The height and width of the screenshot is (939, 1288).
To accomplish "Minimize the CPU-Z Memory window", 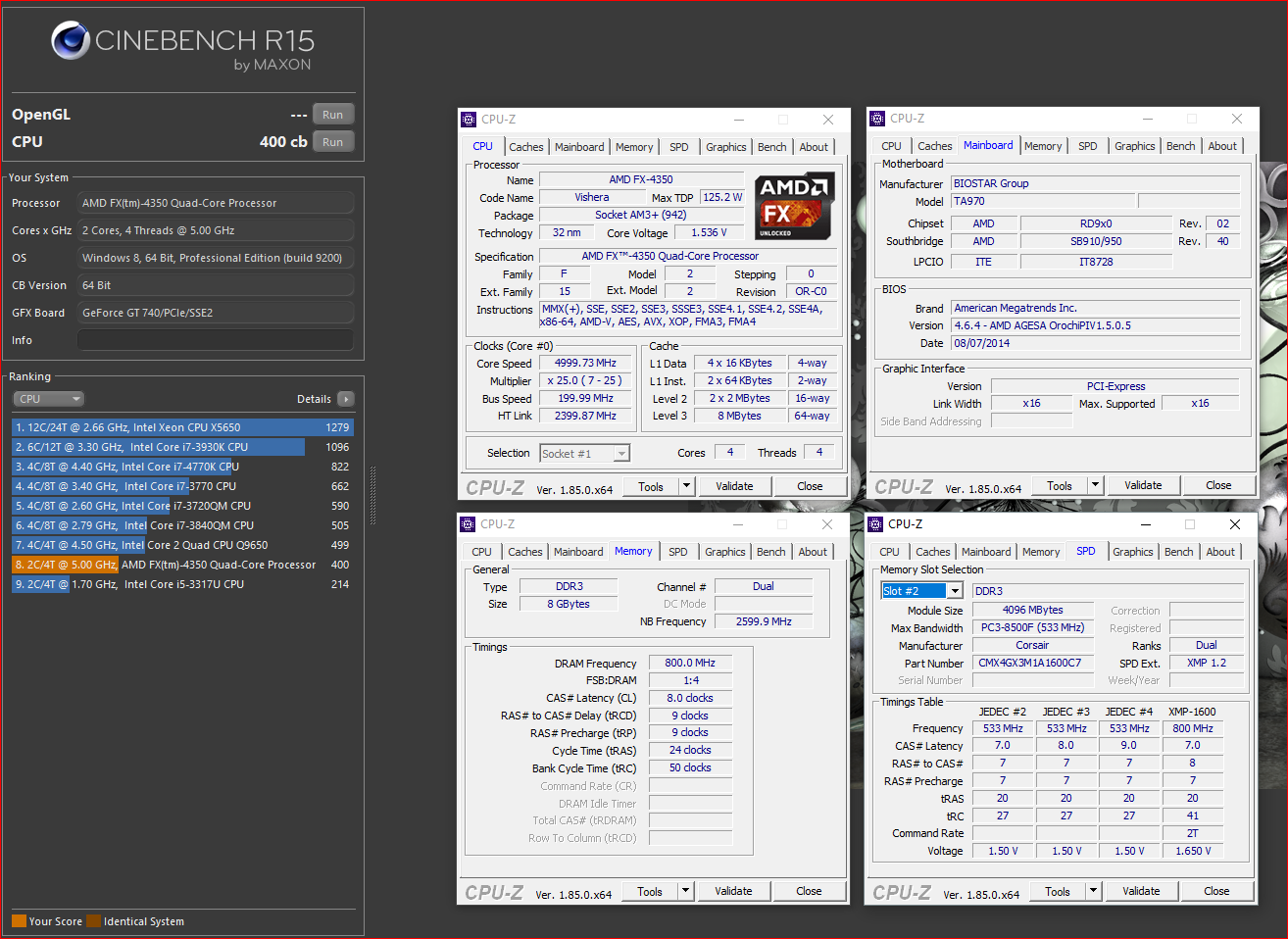I will point(737,524).
